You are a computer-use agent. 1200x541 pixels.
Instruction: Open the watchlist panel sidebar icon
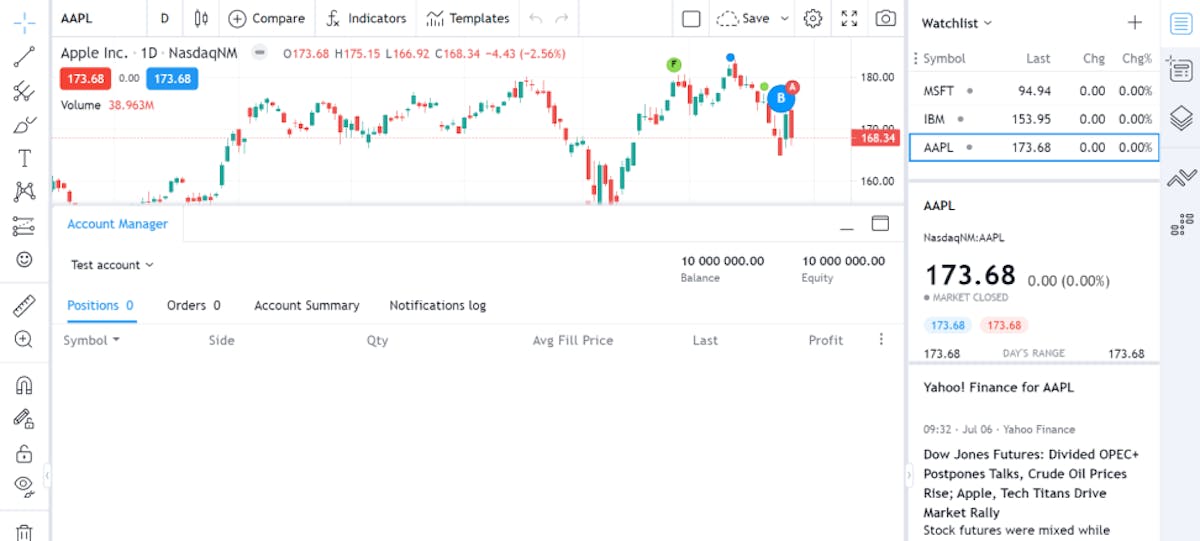(x=1181, y=22)
